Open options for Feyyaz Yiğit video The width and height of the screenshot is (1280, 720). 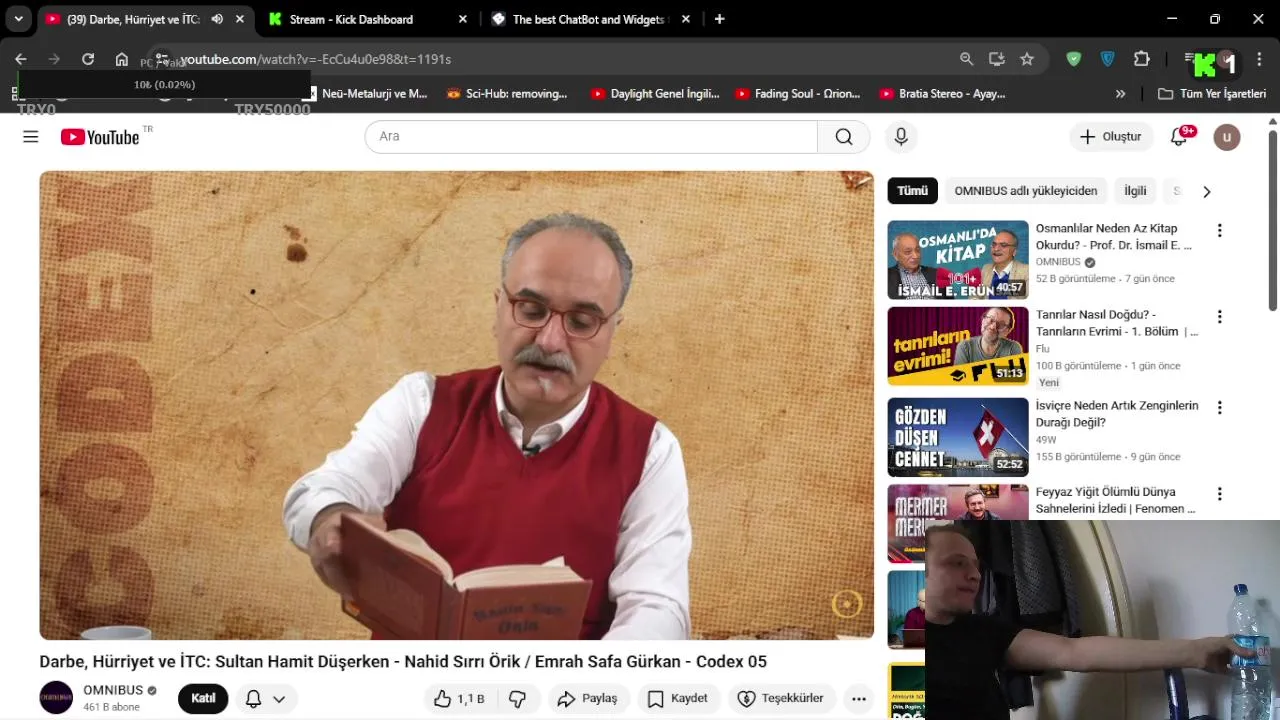(1219, 494)
